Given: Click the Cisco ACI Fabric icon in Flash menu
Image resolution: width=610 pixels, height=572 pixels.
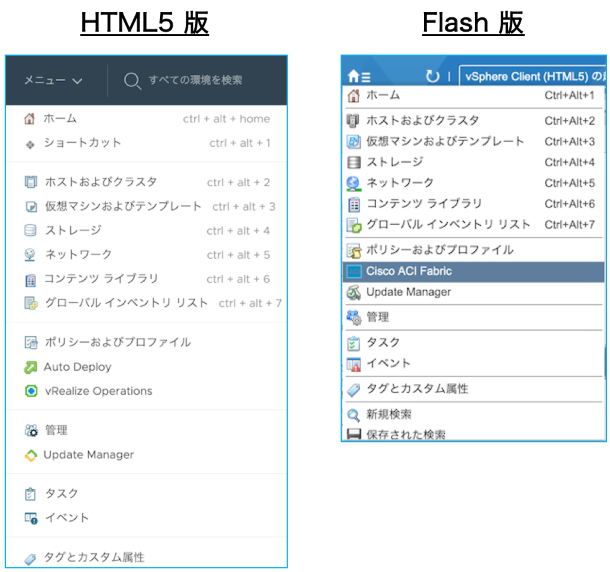Looking at the screenshot, I should (354, 272).
